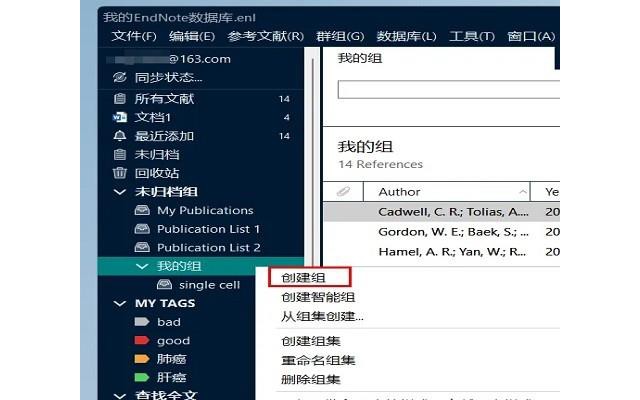Click the 文档1 count 4
This screenshot has height=400, width=640.
287,118
